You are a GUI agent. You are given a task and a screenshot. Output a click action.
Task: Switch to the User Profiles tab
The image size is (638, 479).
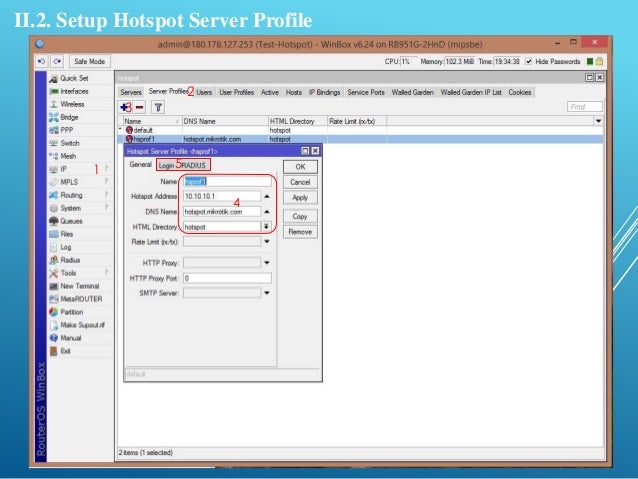pyautogui.click(x=236, y=92)
